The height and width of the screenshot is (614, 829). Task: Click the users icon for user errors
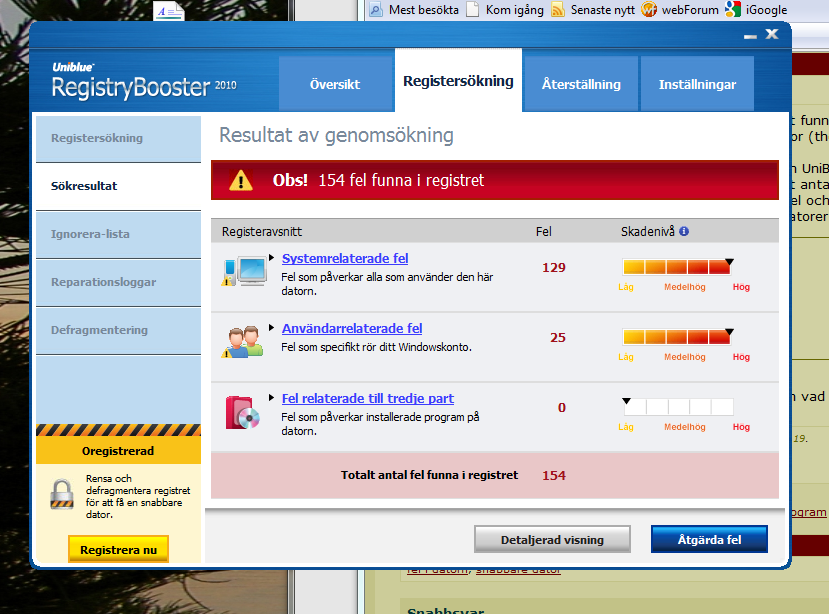243,342
